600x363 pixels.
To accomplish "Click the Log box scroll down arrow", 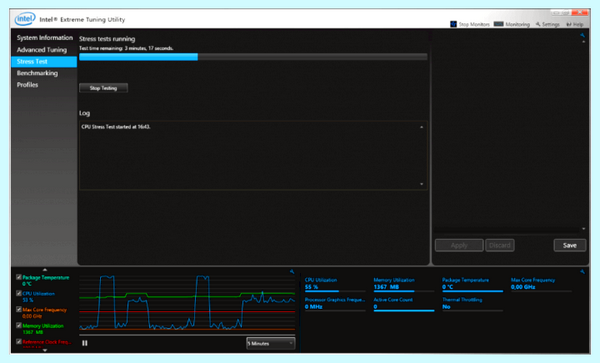I will coord(422,184).
